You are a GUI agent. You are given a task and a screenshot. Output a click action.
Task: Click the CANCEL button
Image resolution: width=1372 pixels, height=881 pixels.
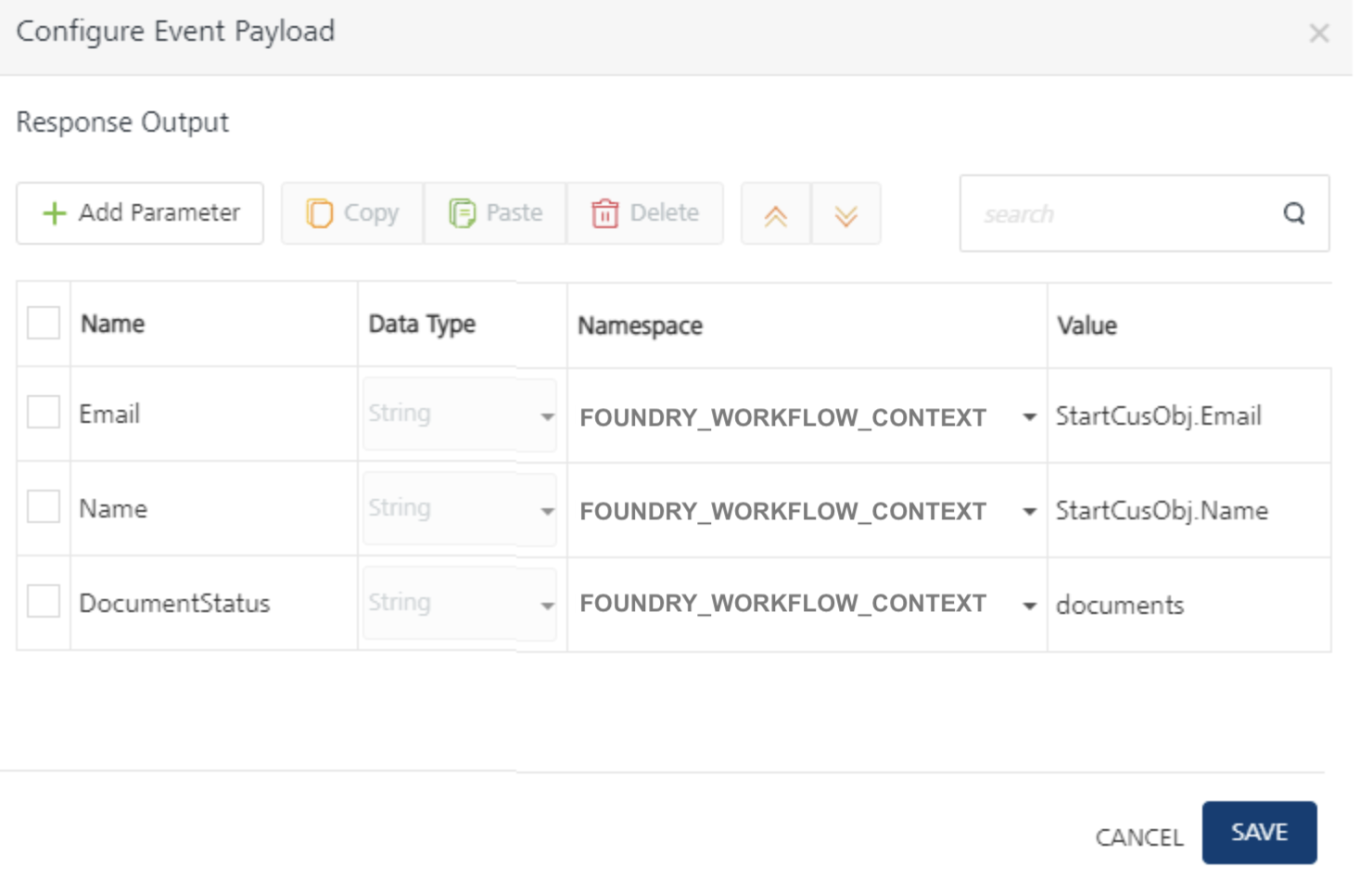pyautogui.click(x=1139, y=837)
